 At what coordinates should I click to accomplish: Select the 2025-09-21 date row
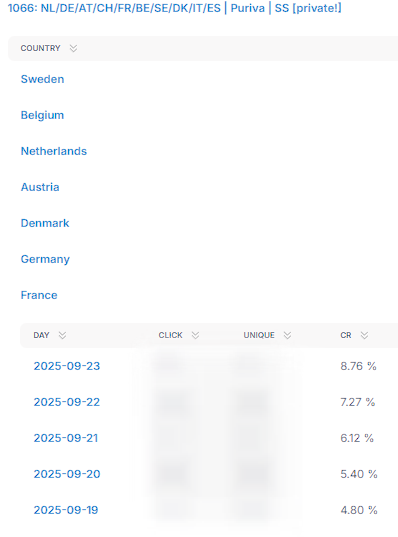(66, 438)
